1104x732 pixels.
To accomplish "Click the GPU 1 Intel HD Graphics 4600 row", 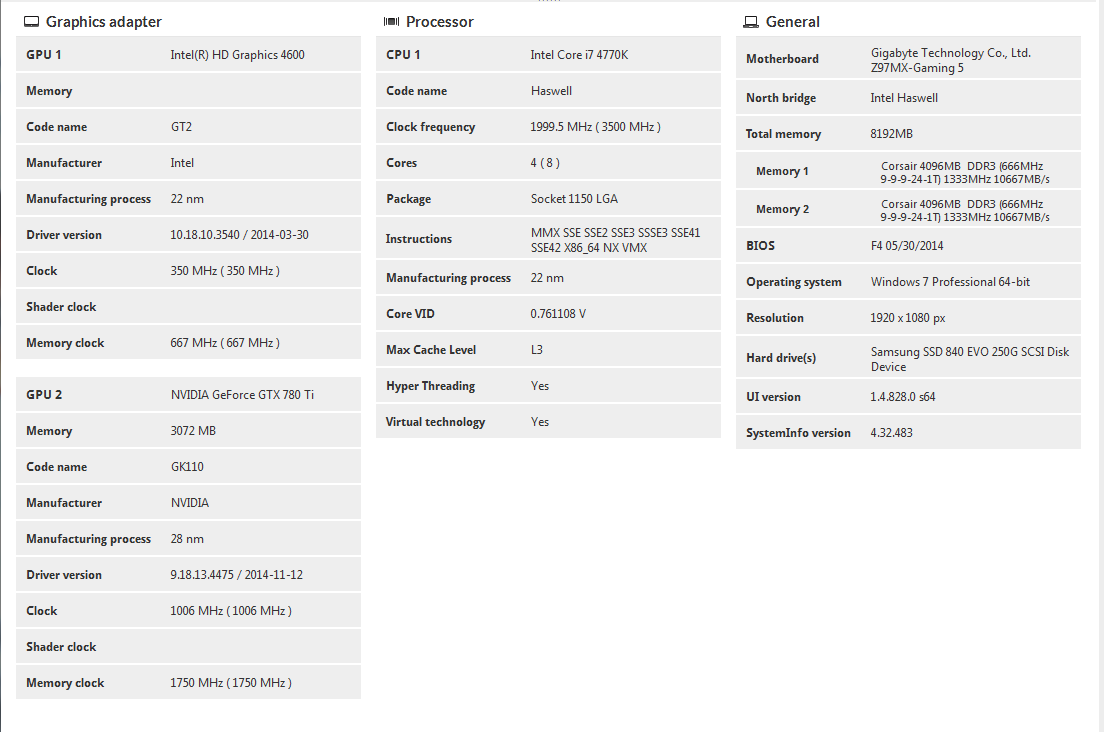I will coord(188,54).
